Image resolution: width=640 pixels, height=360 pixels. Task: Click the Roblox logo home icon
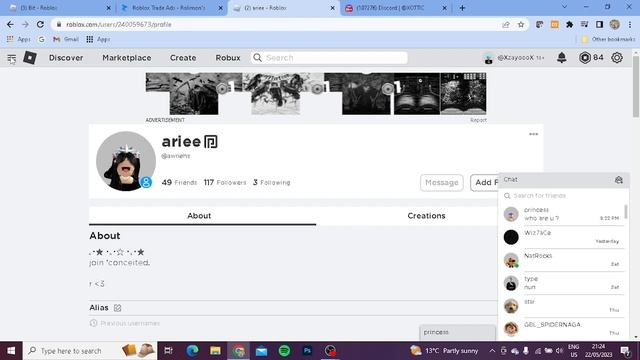point(30,58)
